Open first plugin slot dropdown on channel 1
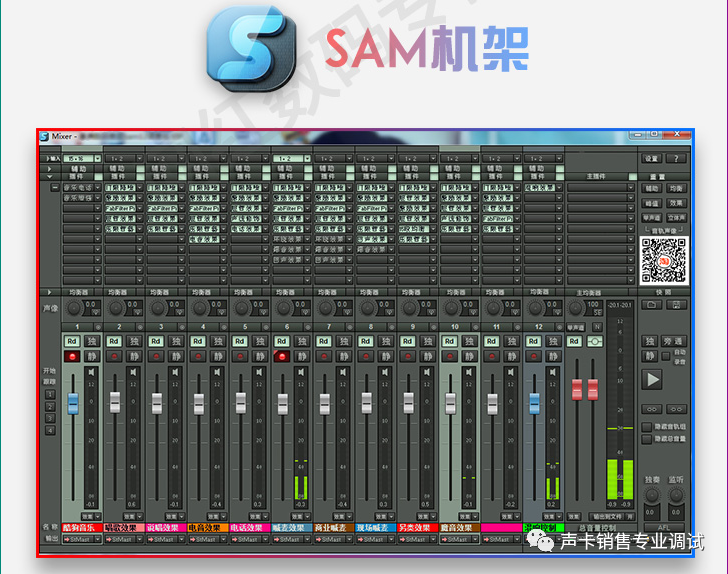The height and width of the screenshot is (574, 728). (98, 188)
